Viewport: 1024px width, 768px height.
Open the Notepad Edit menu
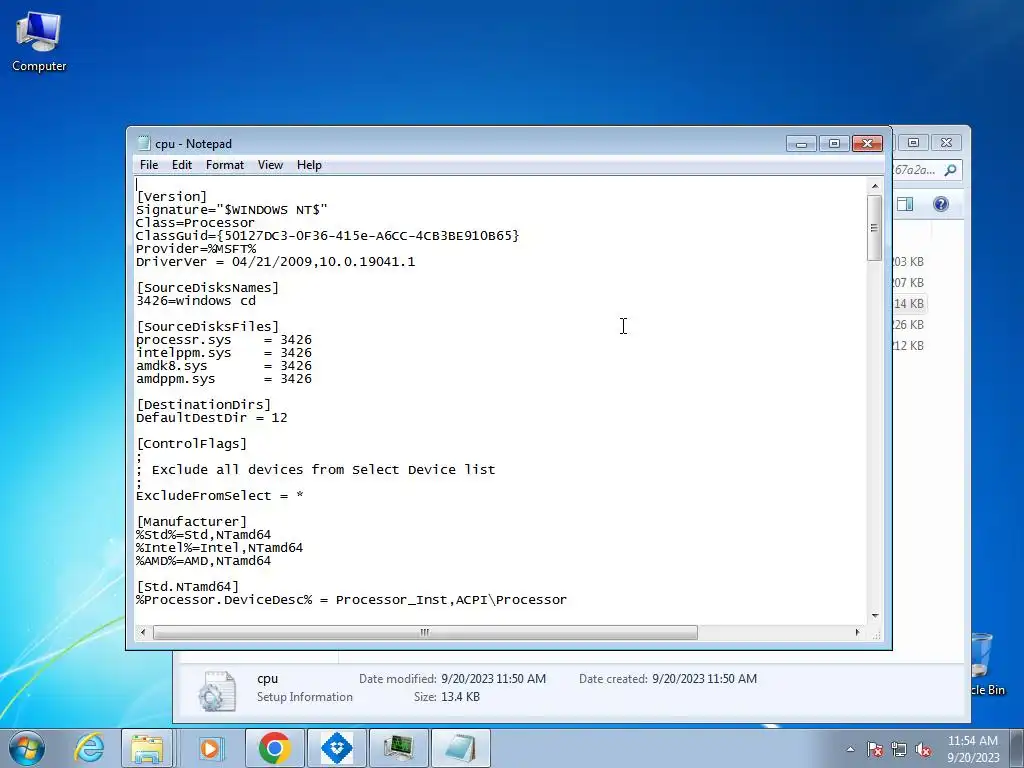182,165
